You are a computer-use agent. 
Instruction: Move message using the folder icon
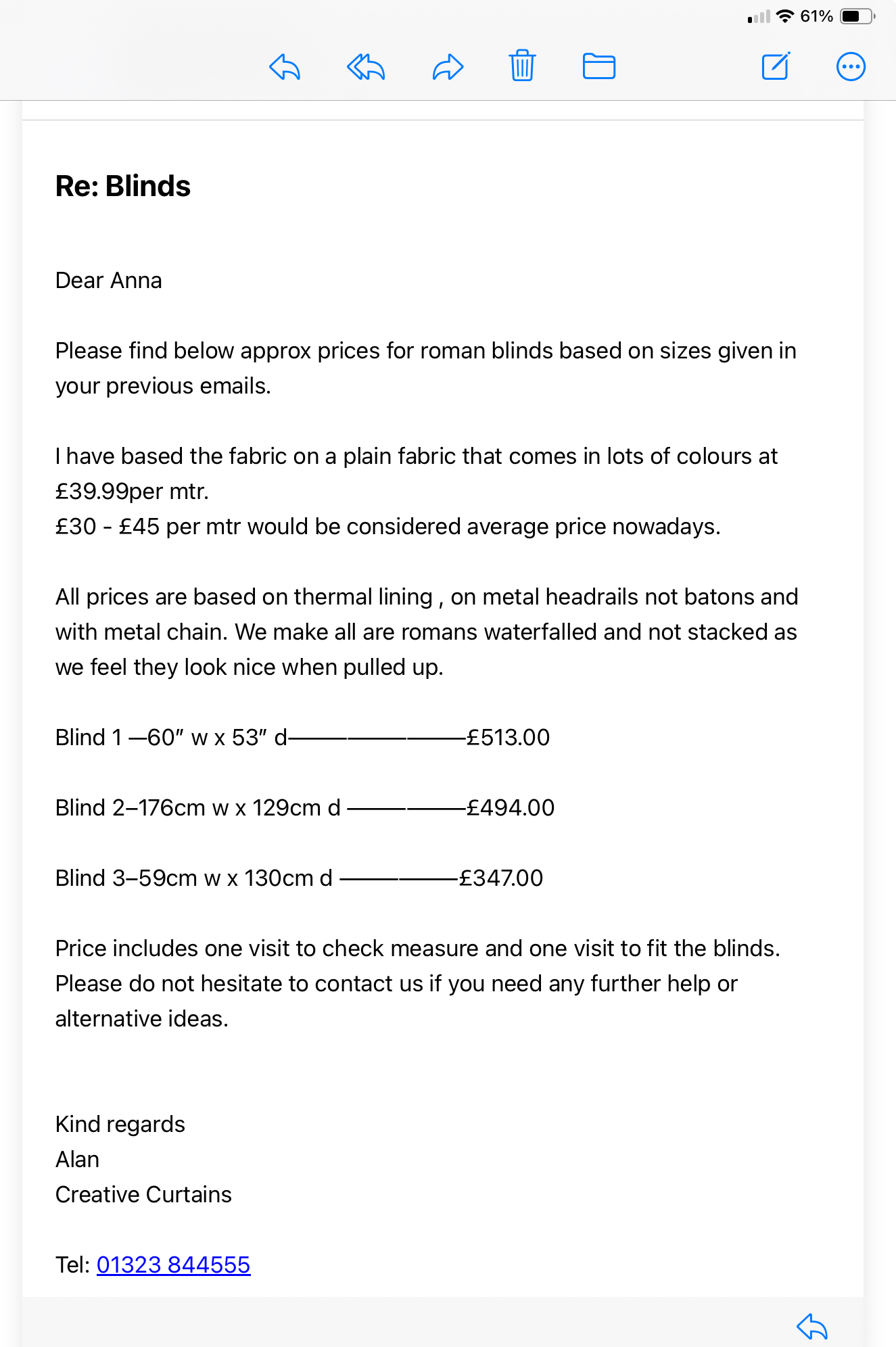point(598,66)
